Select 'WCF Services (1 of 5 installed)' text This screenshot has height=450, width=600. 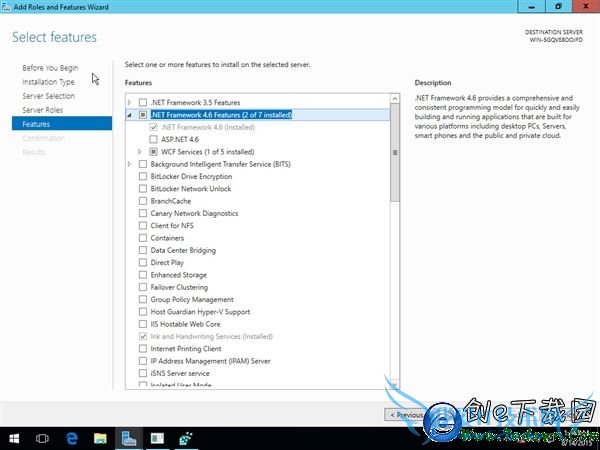(207, 152)
